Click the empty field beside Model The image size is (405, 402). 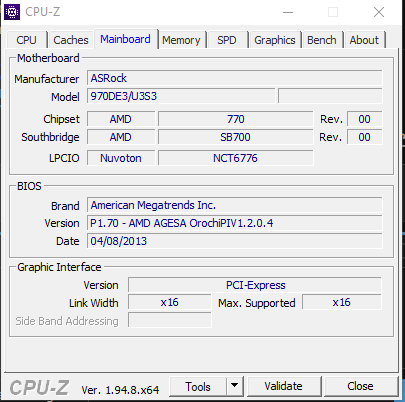(330, 96)
